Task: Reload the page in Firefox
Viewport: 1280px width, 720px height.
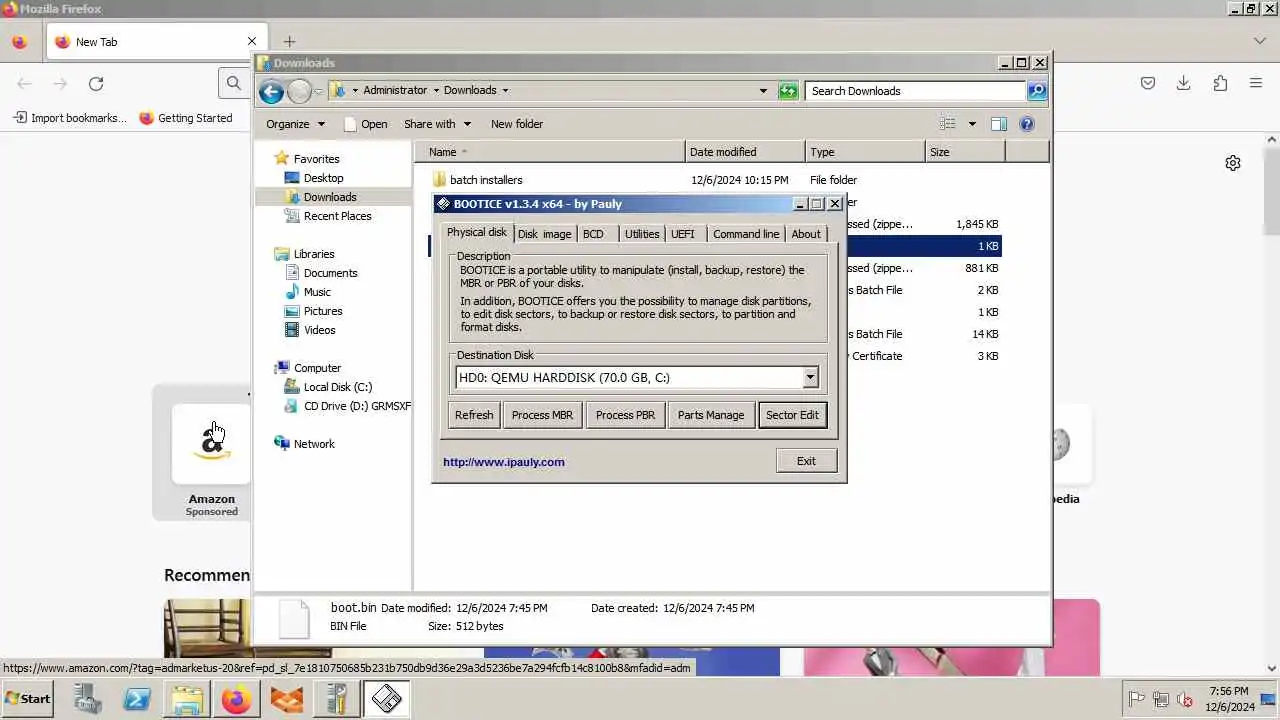Action: 96,84
